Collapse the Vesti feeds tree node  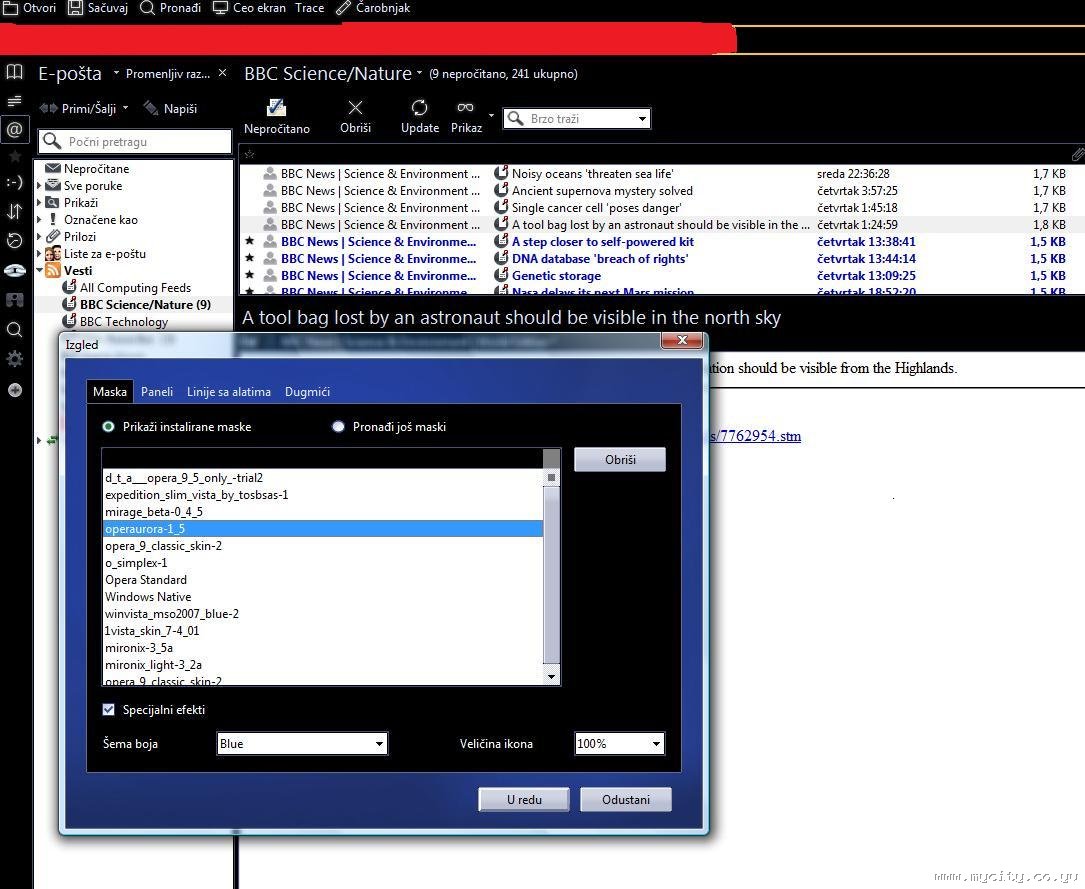[x=40, y=271]
